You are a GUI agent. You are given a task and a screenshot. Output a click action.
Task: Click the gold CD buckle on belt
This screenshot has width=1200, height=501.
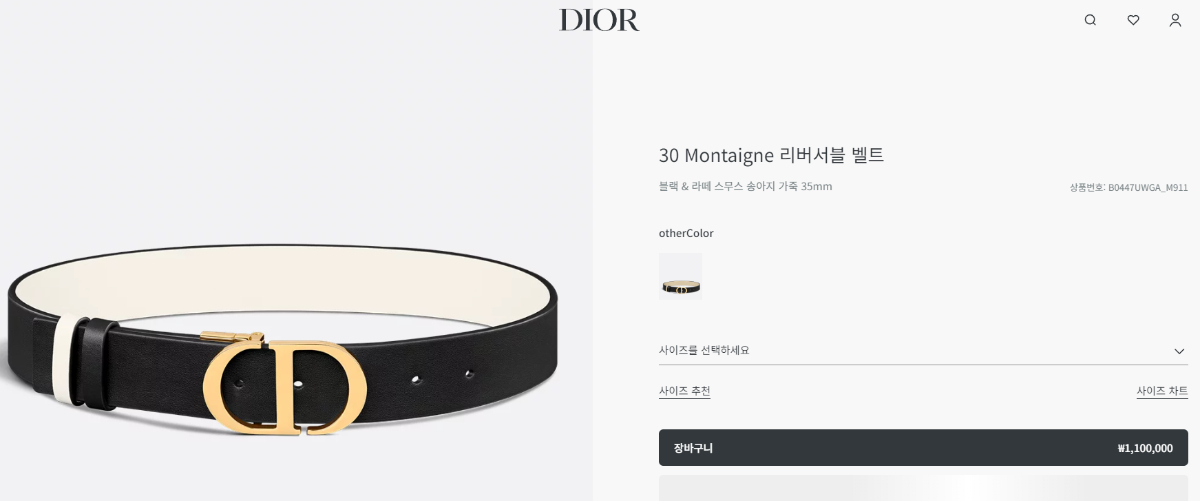(x=284, y=386)
